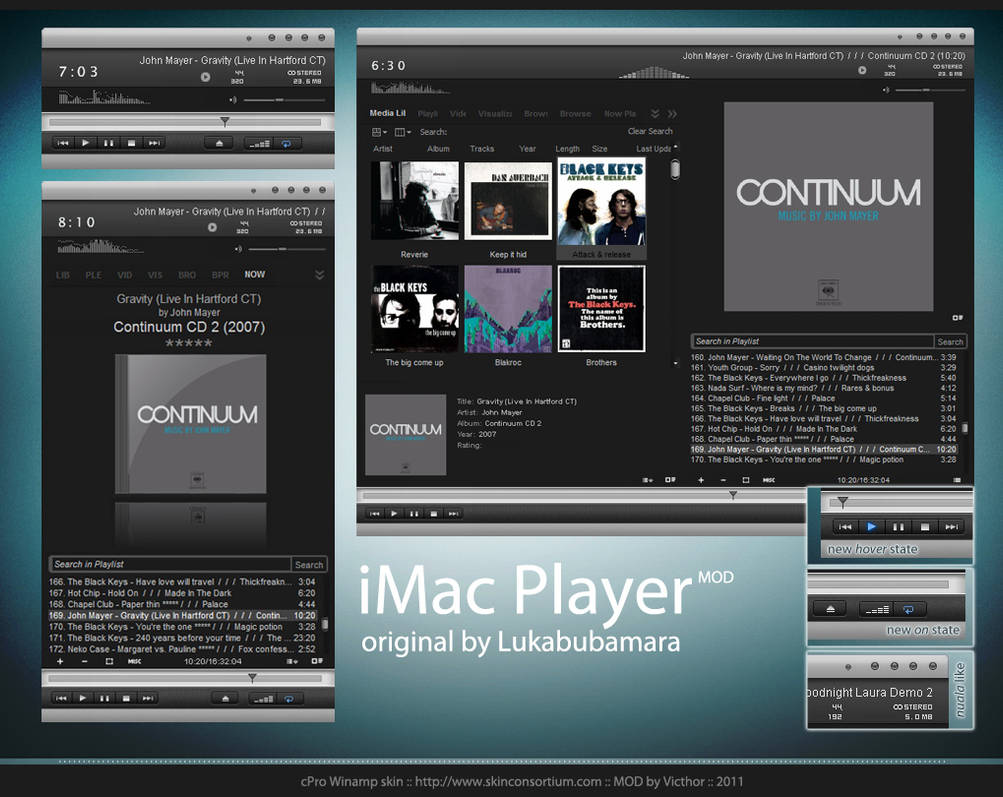Open the view-mode dropdown arrow next to the grid icon
This screenshot has width=1003, height=797.
click(386, 132)
